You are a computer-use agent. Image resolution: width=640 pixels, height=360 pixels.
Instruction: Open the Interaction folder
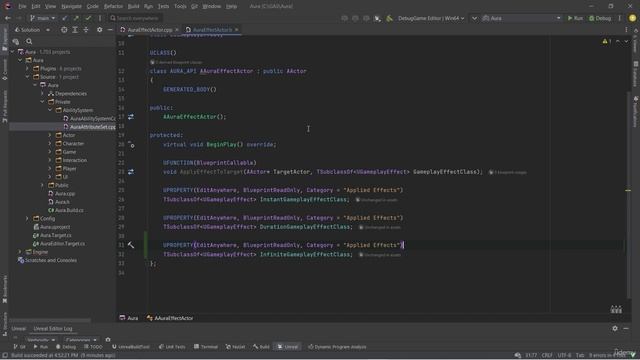coord(71,160)
